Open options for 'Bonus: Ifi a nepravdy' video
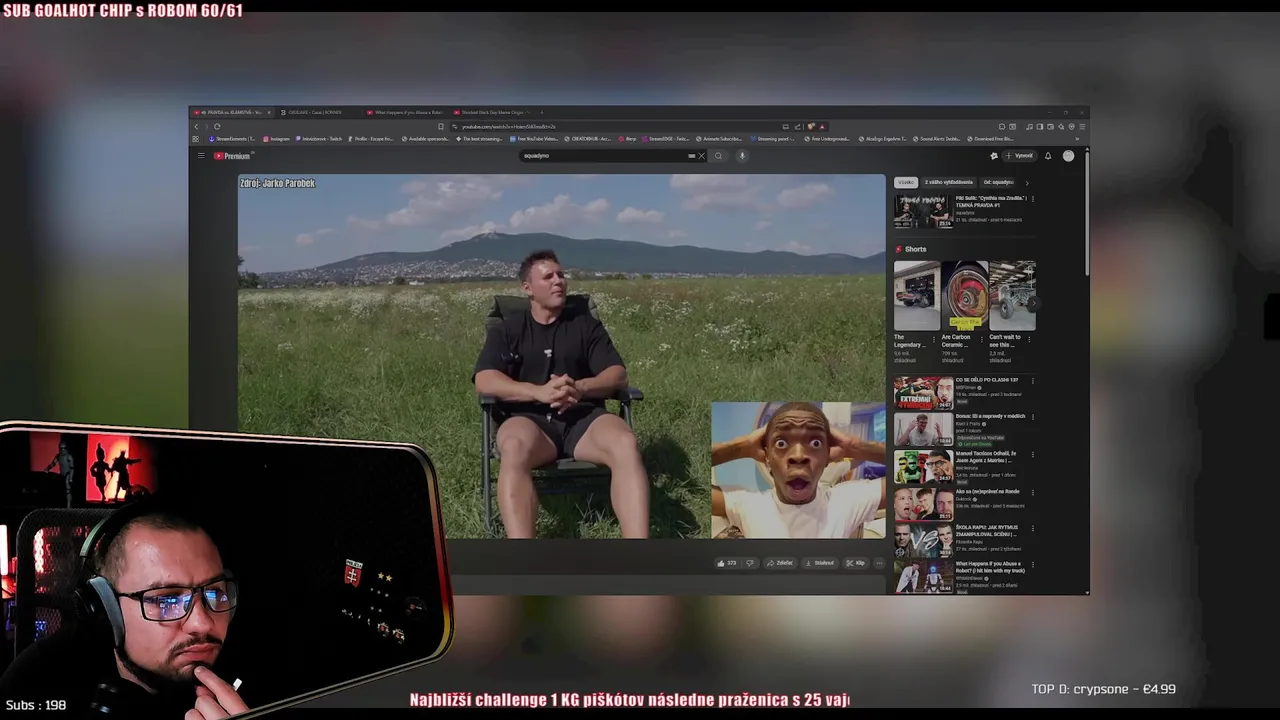Viewport: 1280px width, 720px height. pos(1032,416)
